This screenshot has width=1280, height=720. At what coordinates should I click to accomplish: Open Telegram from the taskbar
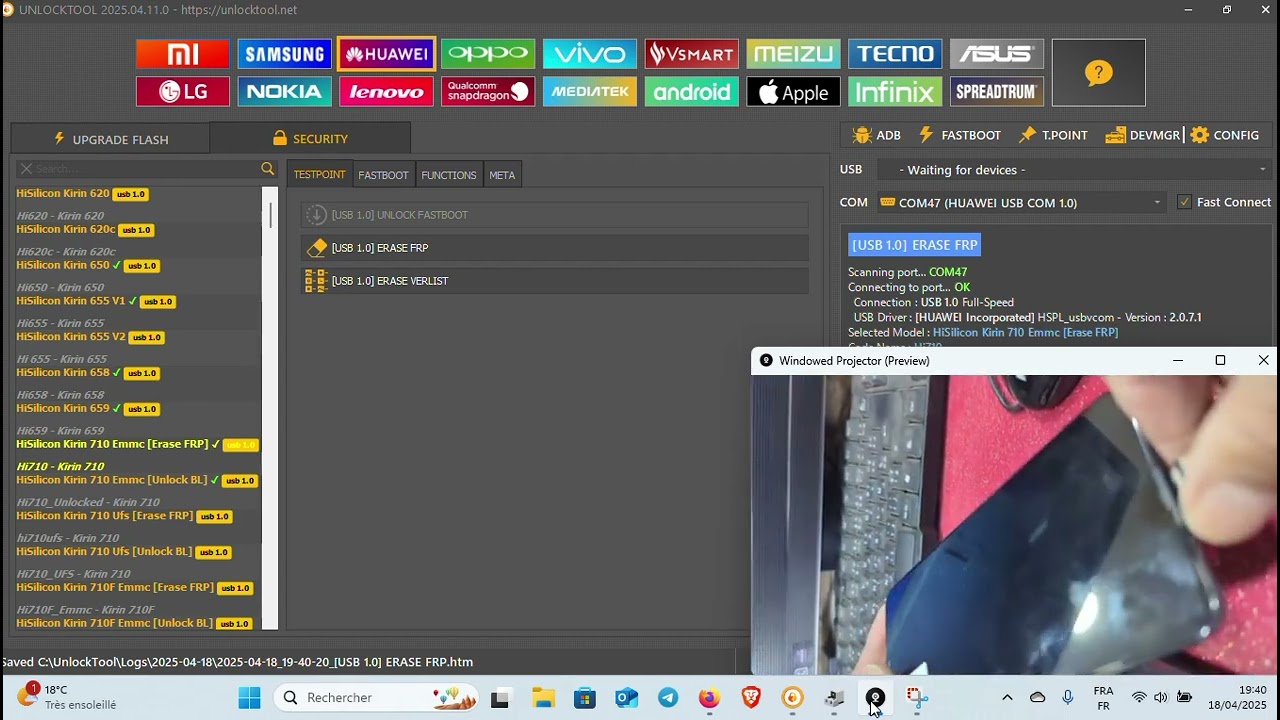[x=668, y=698]
